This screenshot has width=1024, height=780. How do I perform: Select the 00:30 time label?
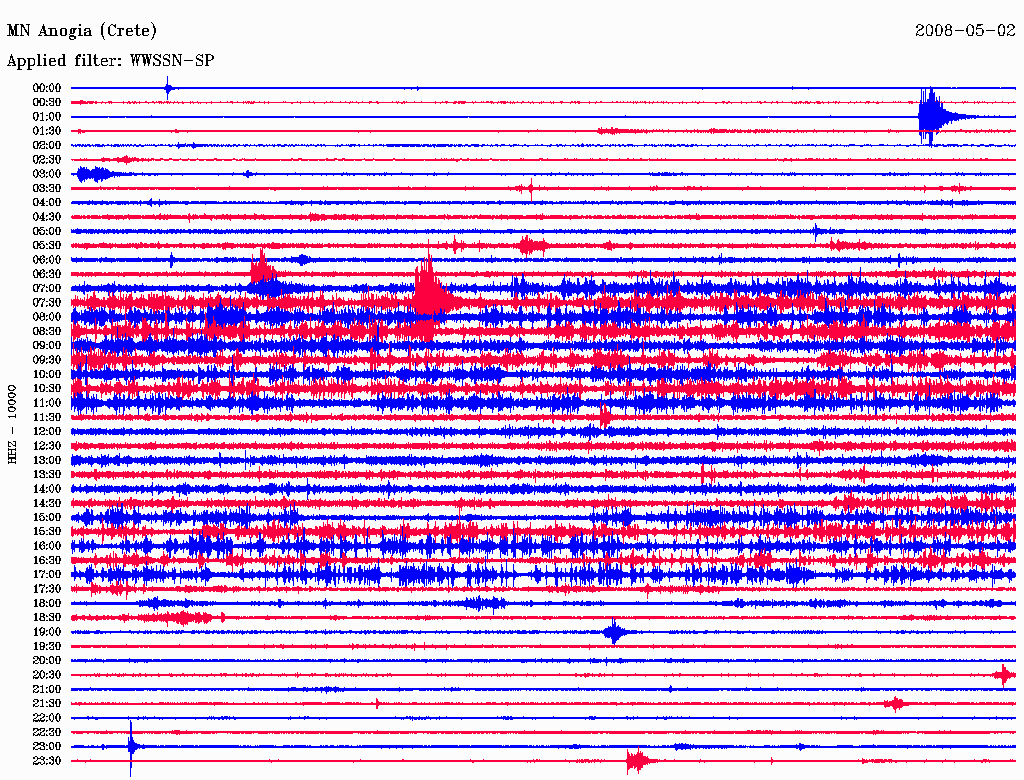[x=47, y=102]
